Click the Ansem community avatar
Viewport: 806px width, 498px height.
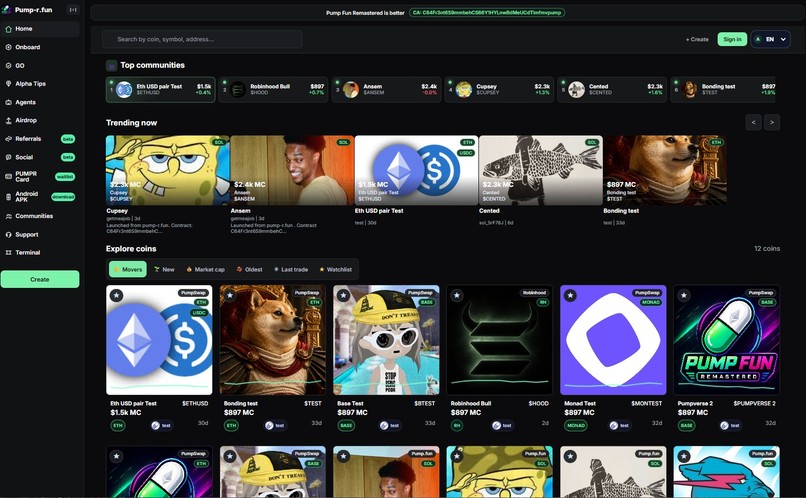[351, 89]
